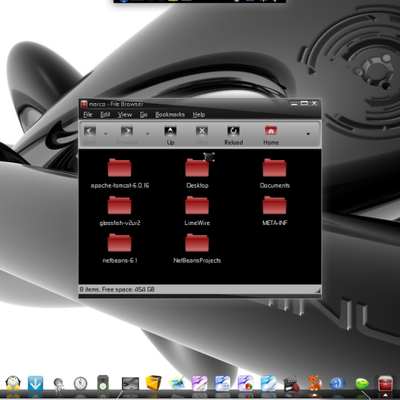Launch the clapperboard video dock icon
This screenshot has width=400, height=400.
tap(291, 384)
